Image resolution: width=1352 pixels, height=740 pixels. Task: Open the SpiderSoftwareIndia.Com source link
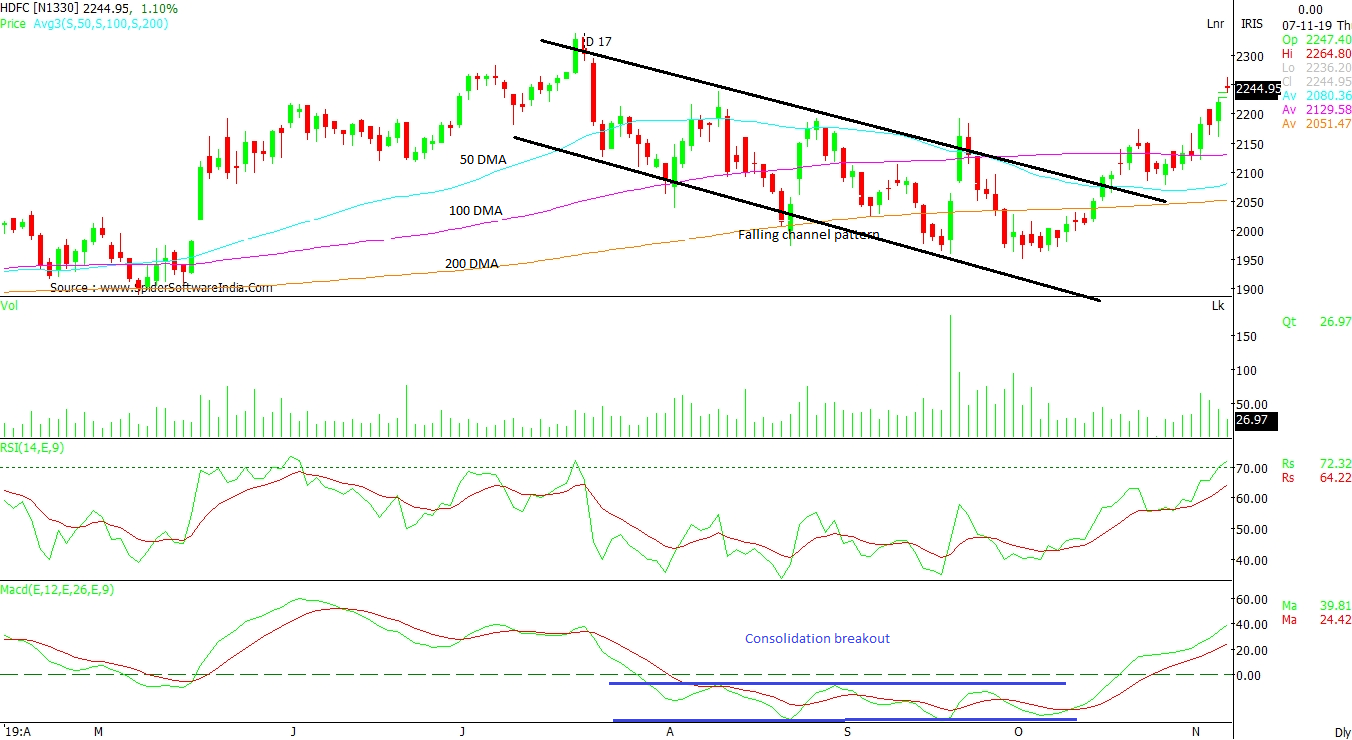(161, 287)
